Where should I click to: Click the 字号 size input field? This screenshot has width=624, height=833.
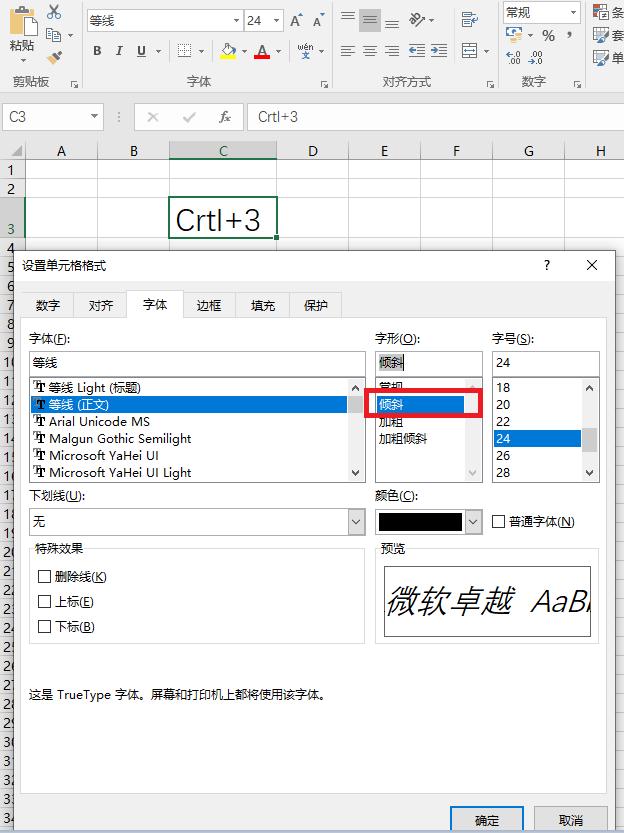click(545, 363)
